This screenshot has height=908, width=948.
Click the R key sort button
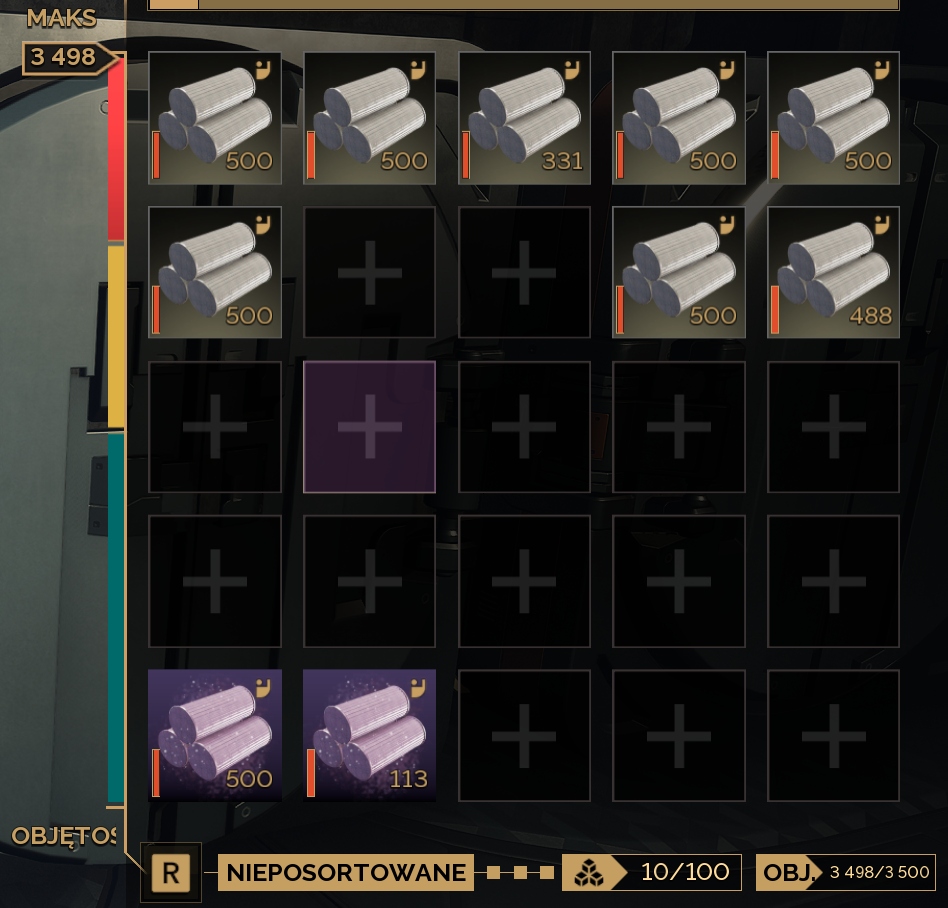coord(170,873)
